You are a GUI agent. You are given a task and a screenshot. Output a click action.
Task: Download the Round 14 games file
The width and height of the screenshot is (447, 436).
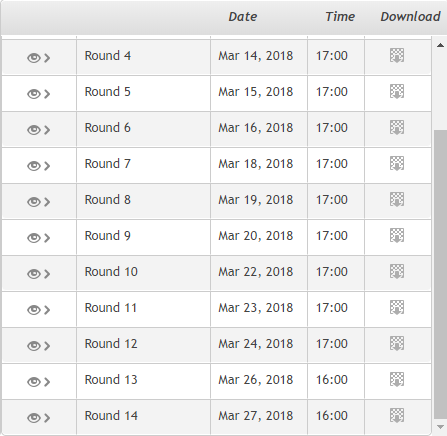click(397, 415)
